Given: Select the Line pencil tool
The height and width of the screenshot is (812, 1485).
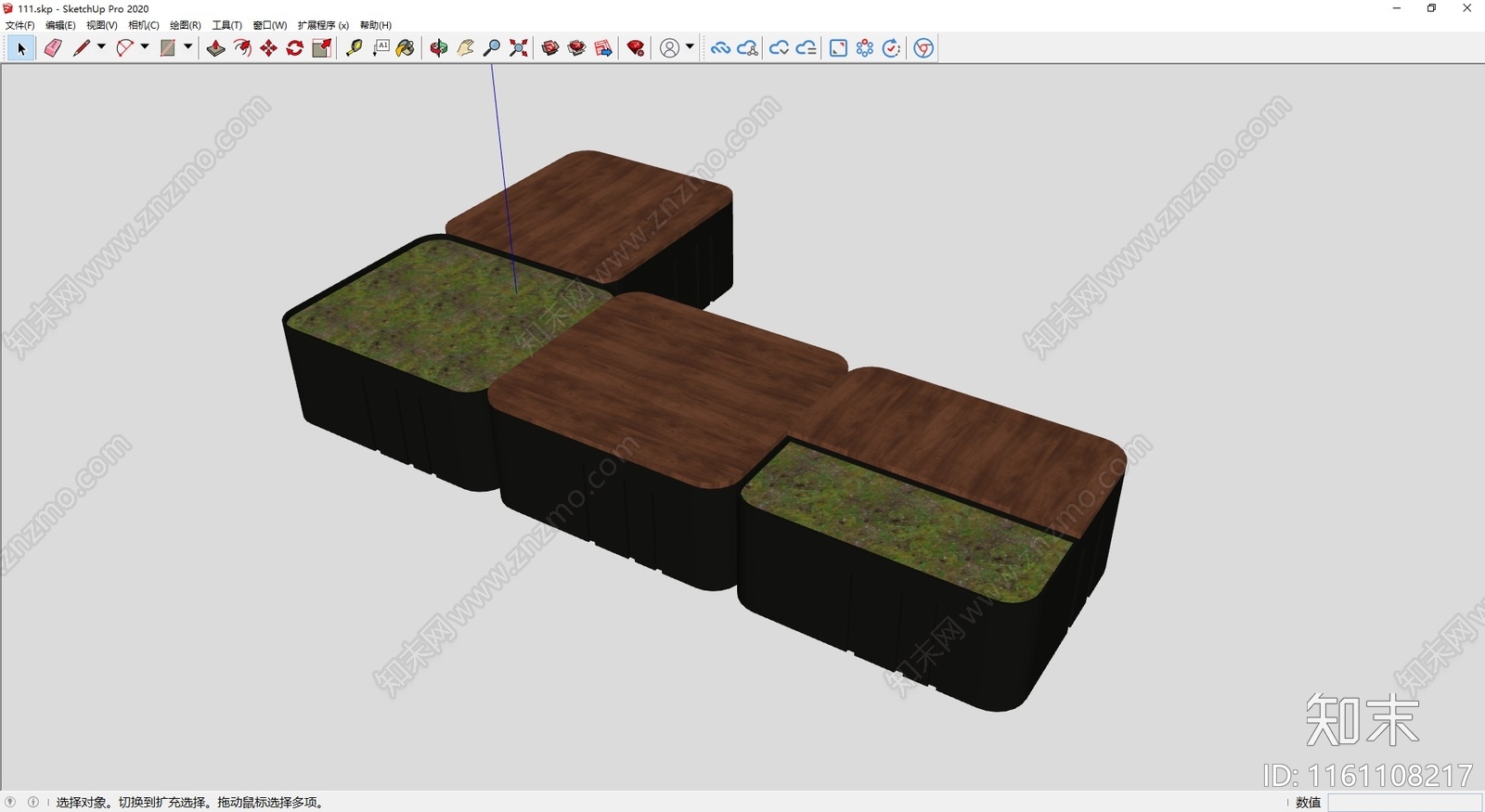Looking at the screenshot, I should [82, 48].
